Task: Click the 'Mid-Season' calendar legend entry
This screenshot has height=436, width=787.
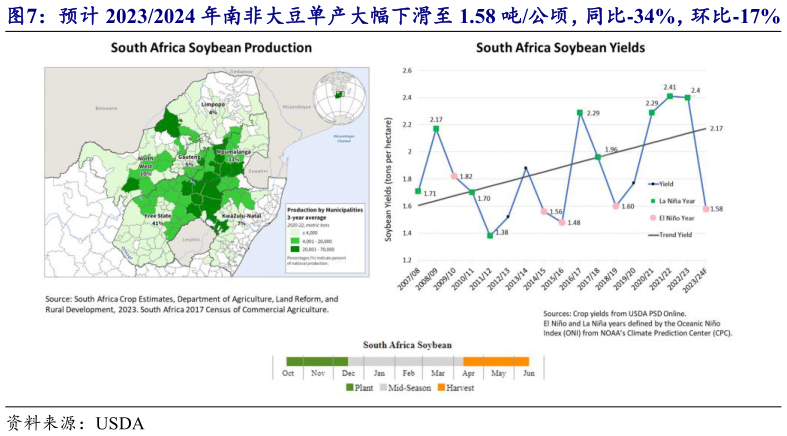Action: coord(405,388)
